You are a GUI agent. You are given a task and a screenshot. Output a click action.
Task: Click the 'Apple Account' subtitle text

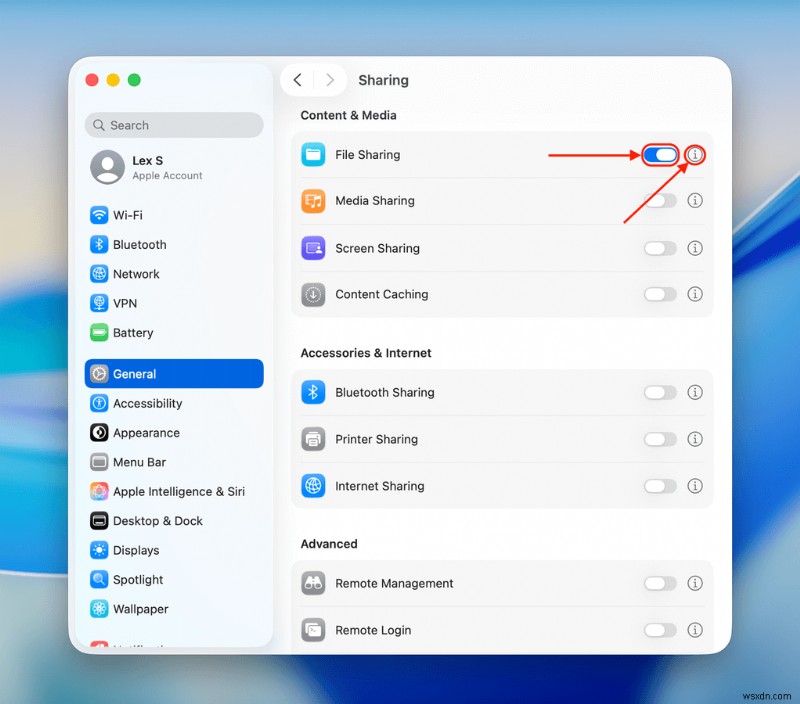pos(167,175)
